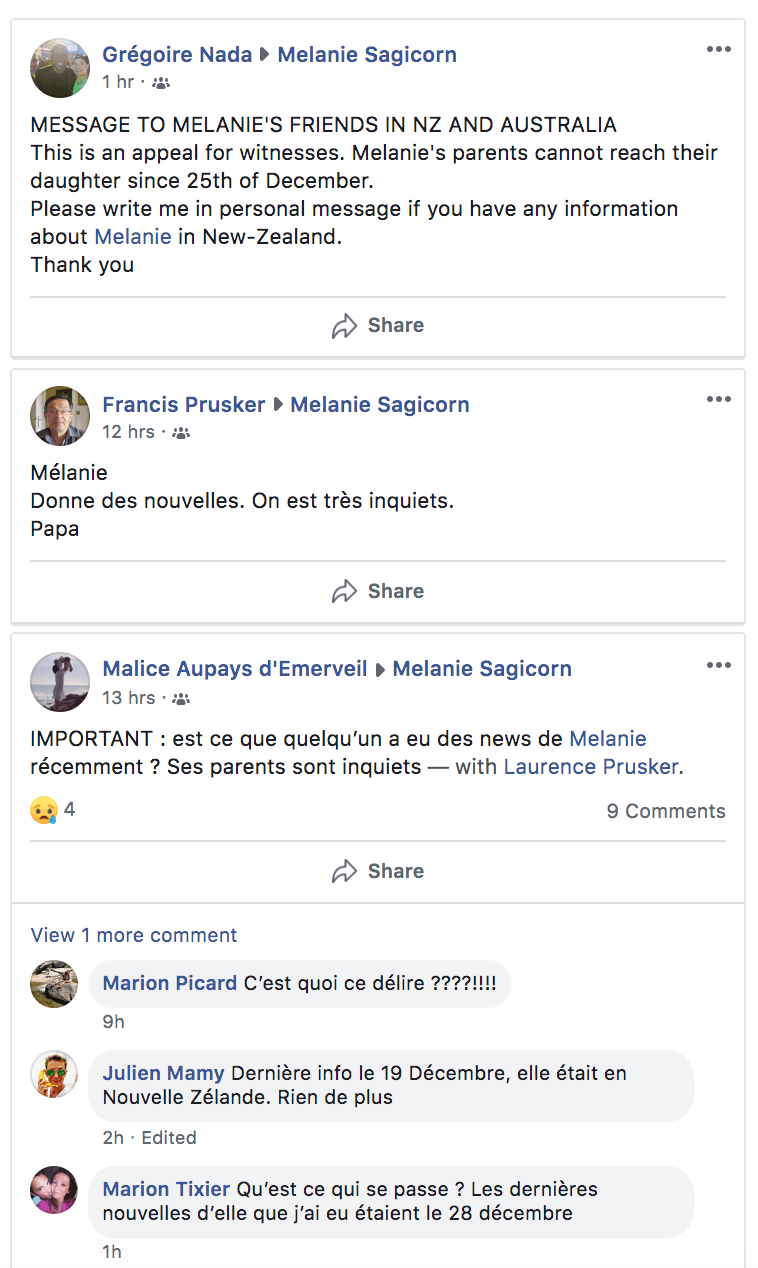Screen dimensions: 758x1268
Task: Open Francis Prusker's profile picture
Action: [x=60, y=416]
